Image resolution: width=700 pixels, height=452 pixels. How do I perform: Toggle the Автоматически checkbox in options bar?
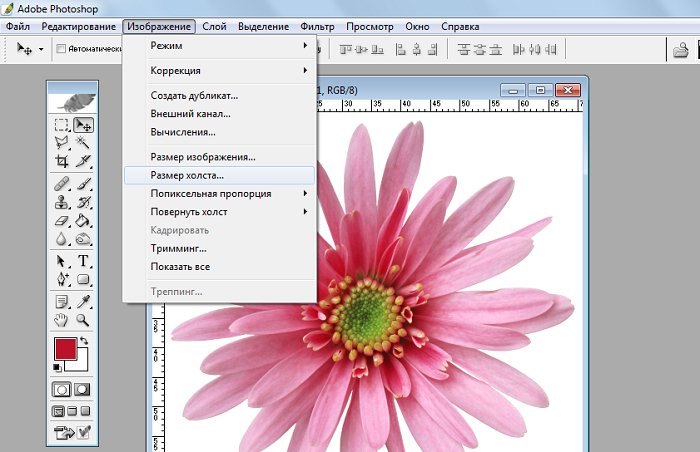(61, 49)
